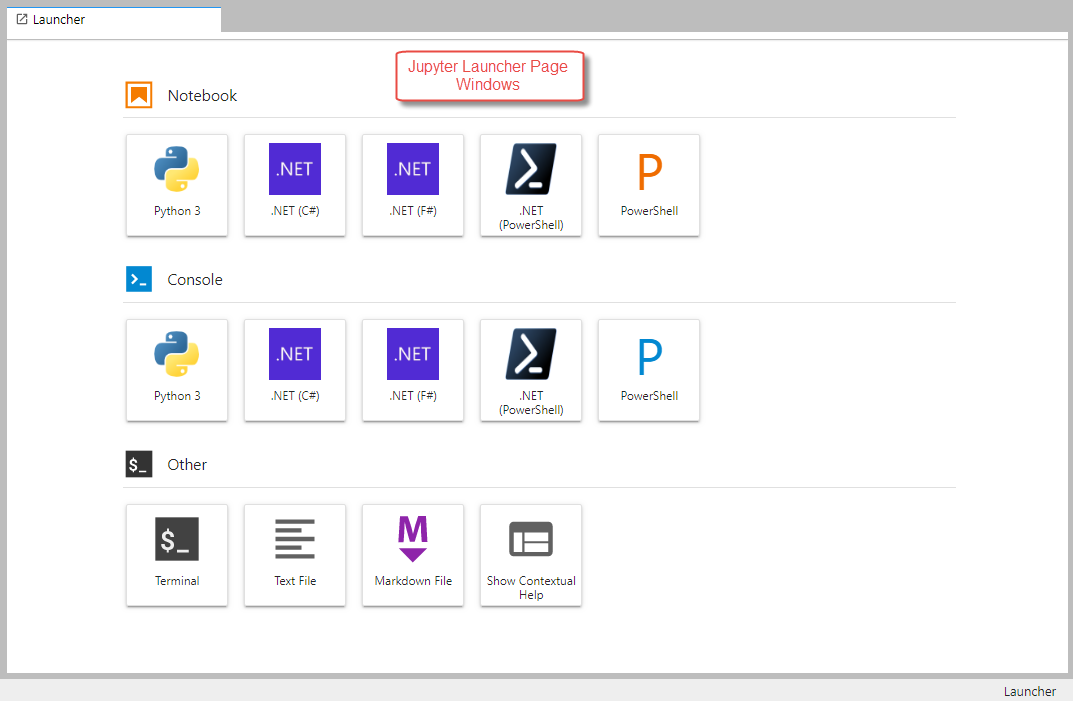Screen dimensions: 1073x701
Task: Start a .NET (F#) console
Action: 413,370
